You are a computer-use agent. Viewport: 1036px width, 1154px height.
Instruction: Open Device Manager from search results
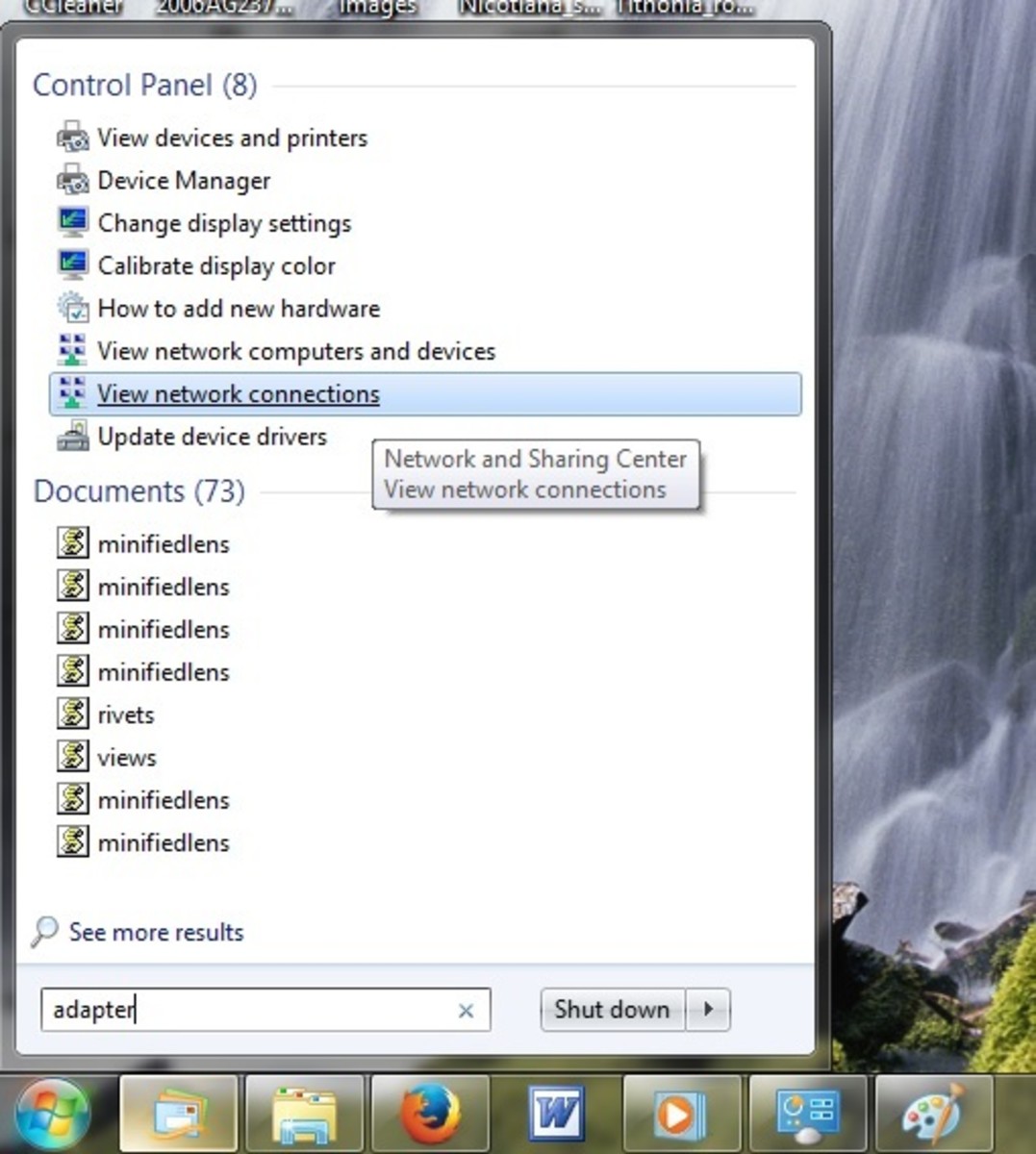183,181
